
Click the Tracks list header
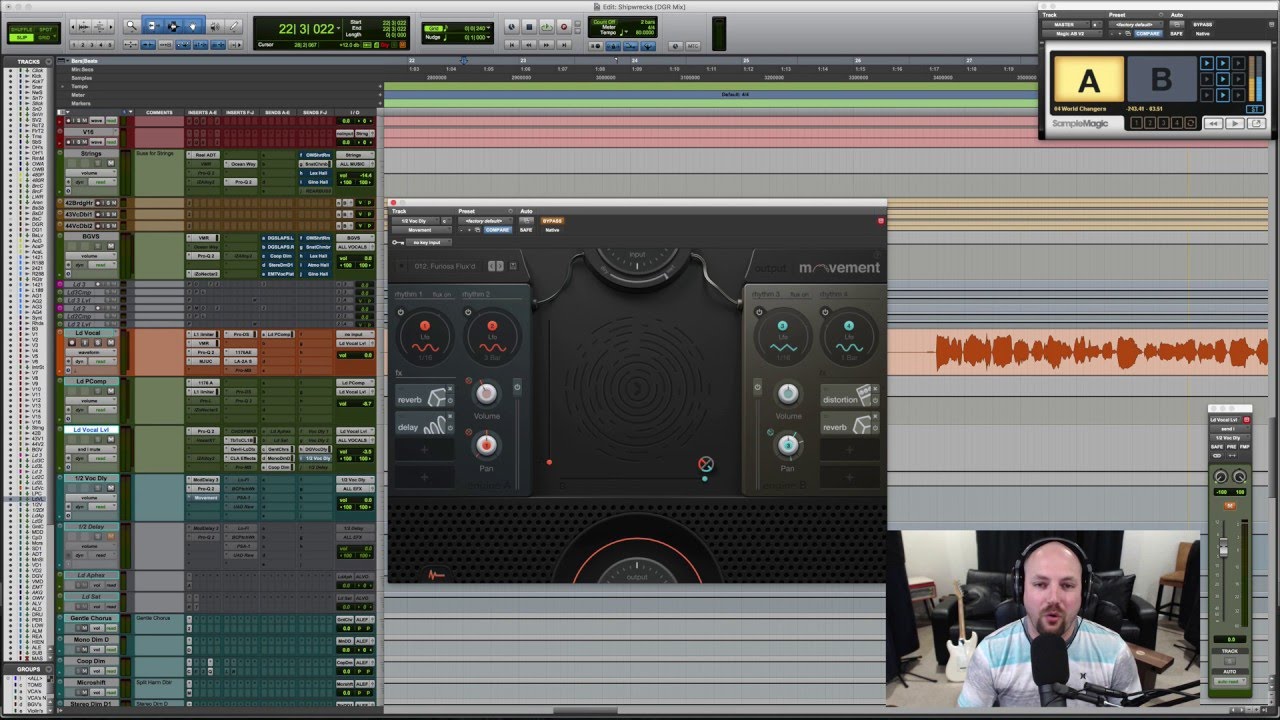tap(28, 61)
